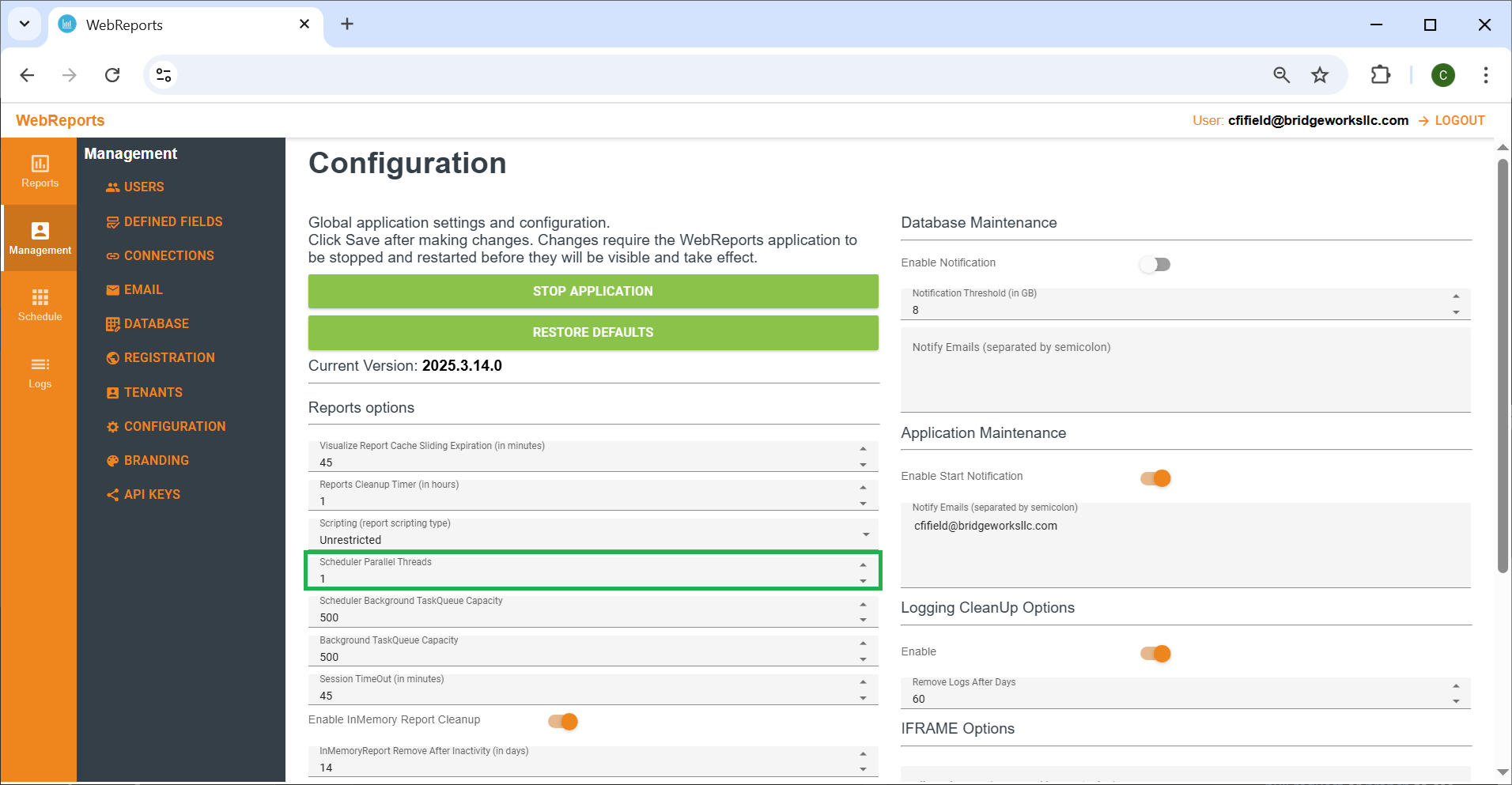Click the Branding palette icon
Viewport: 1512px width, 785px height.
pos(113,461)
